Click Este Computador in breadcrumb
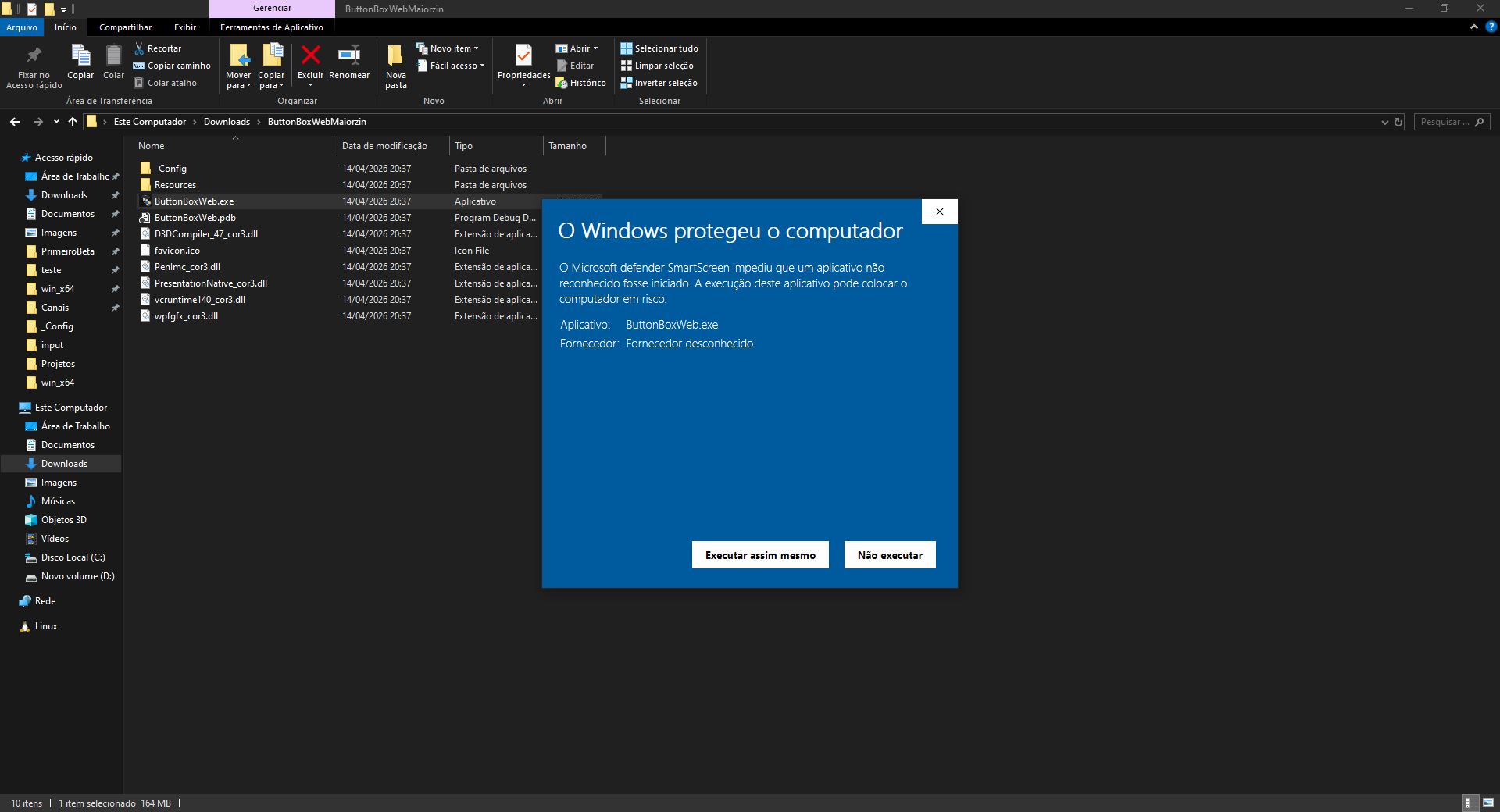The width and height of the screenshot is (1500, 812). point(150,122)
